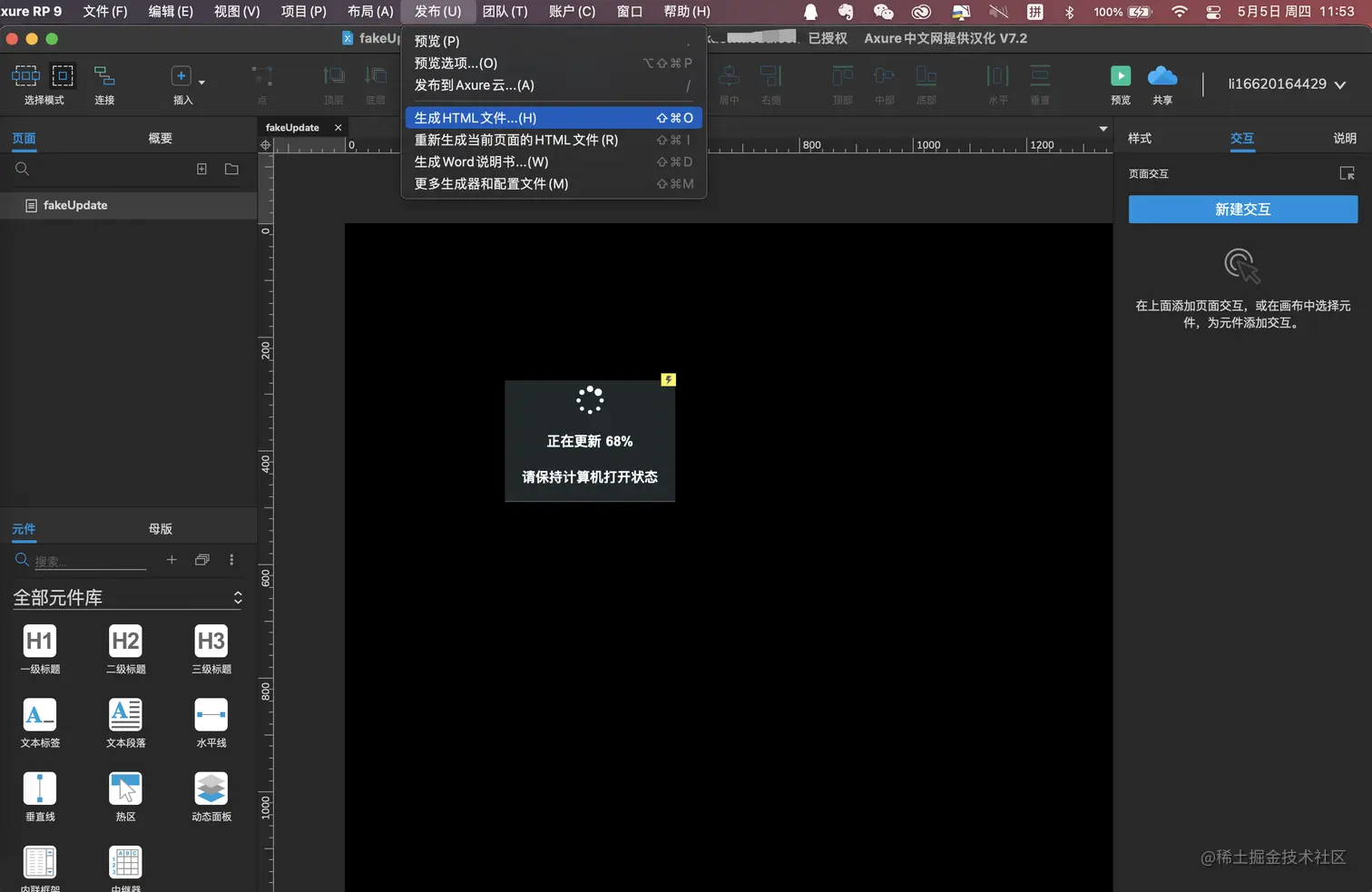This screenshot has width=1372, height=892.
Task: Click the 新建交互 new interaction button
Action: coord(1243,210)
